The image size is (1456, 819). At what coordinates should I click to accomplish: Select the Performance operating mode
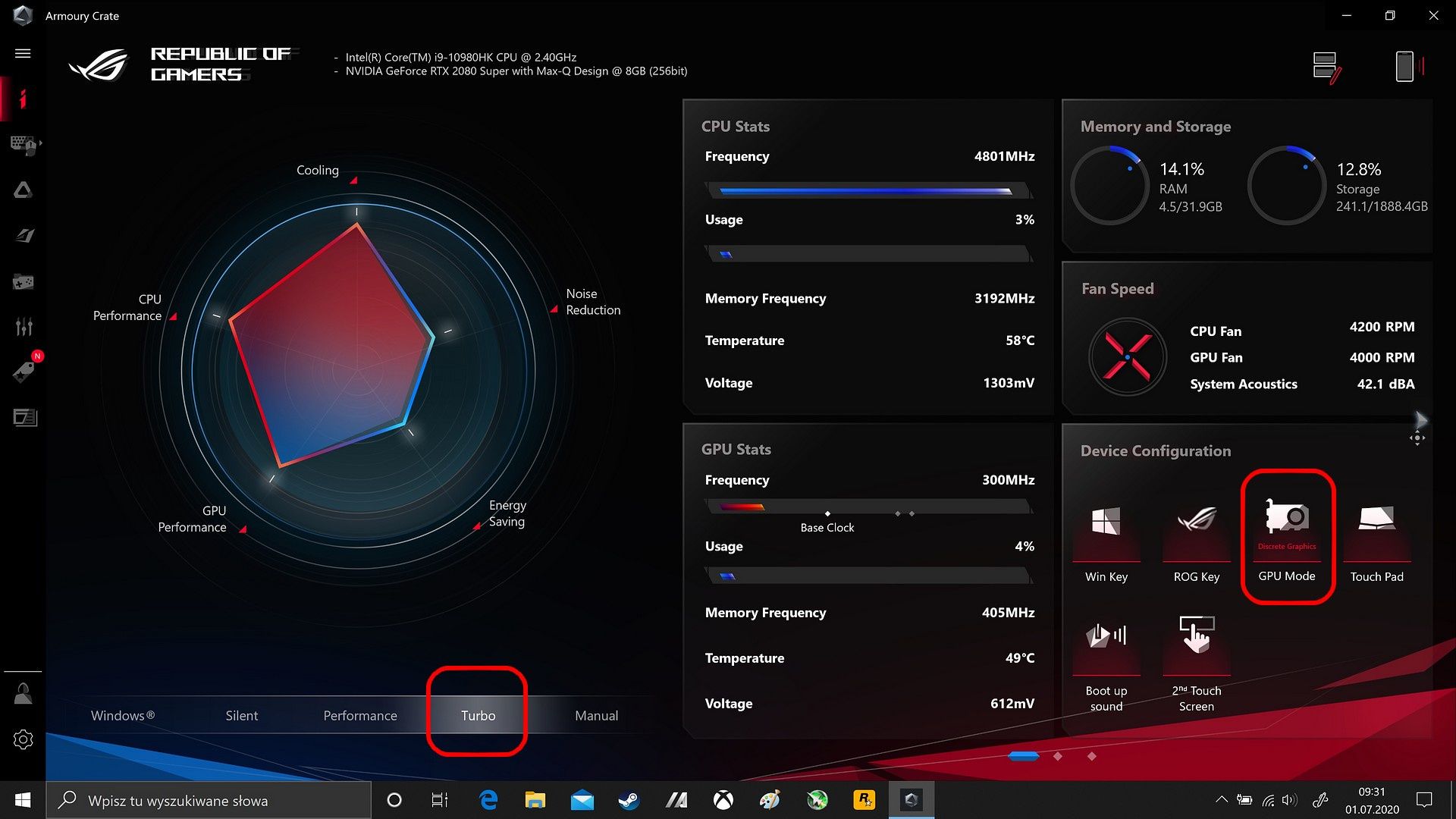(360, 715)
